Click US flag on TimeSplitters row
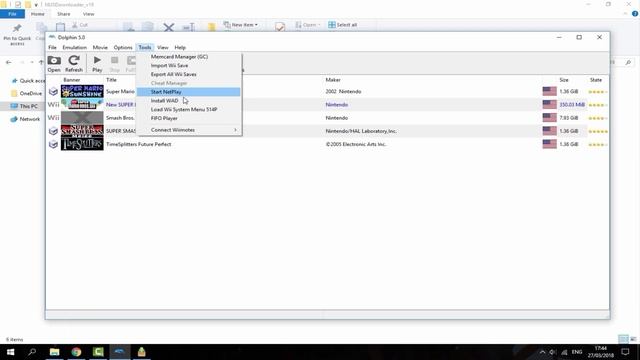This screenshot has height=360, width=640. point(549,144)
